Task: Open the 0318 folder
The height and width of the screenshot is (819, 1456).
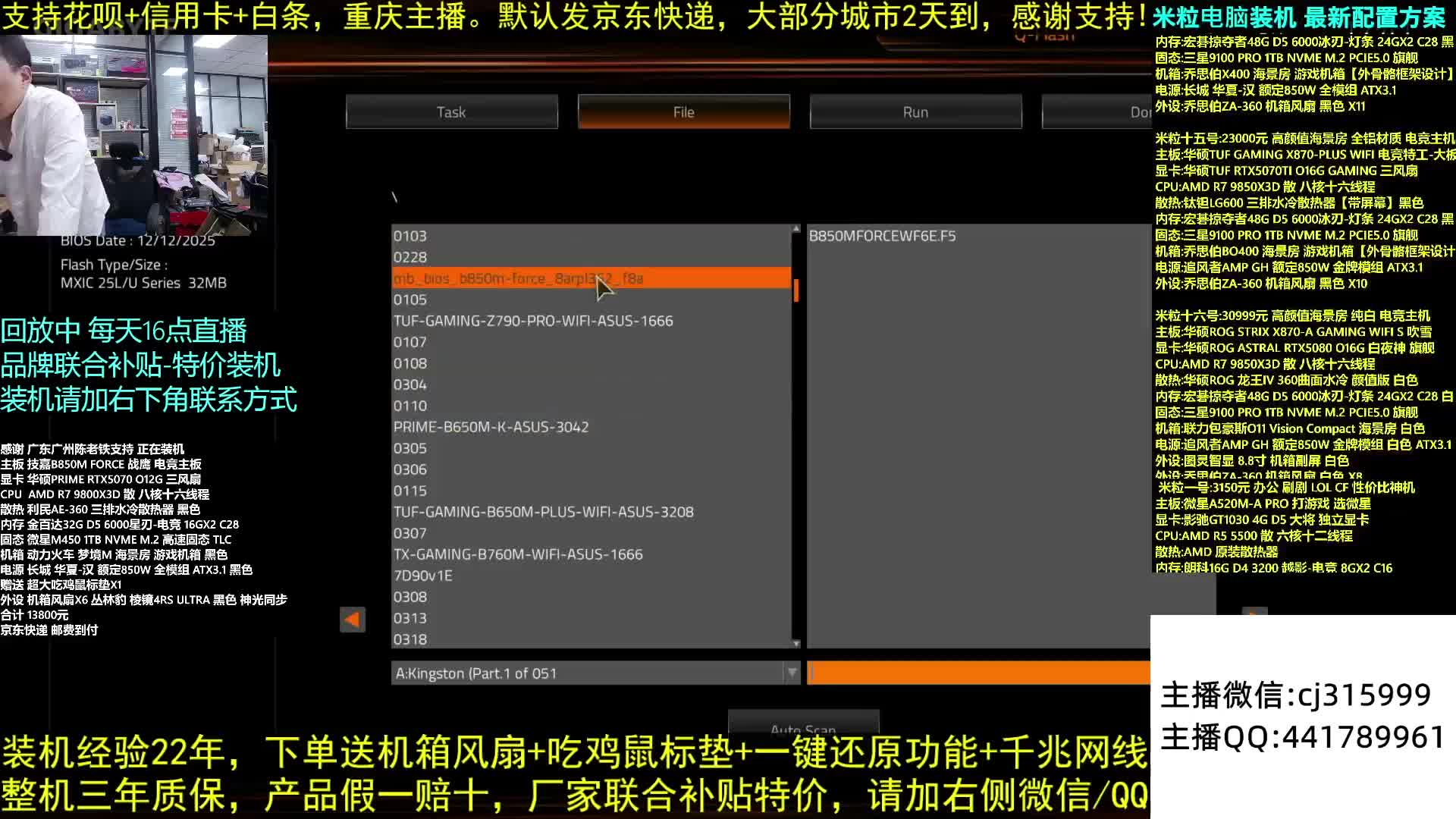Action: pyautogui.click(x=410, y=639)
